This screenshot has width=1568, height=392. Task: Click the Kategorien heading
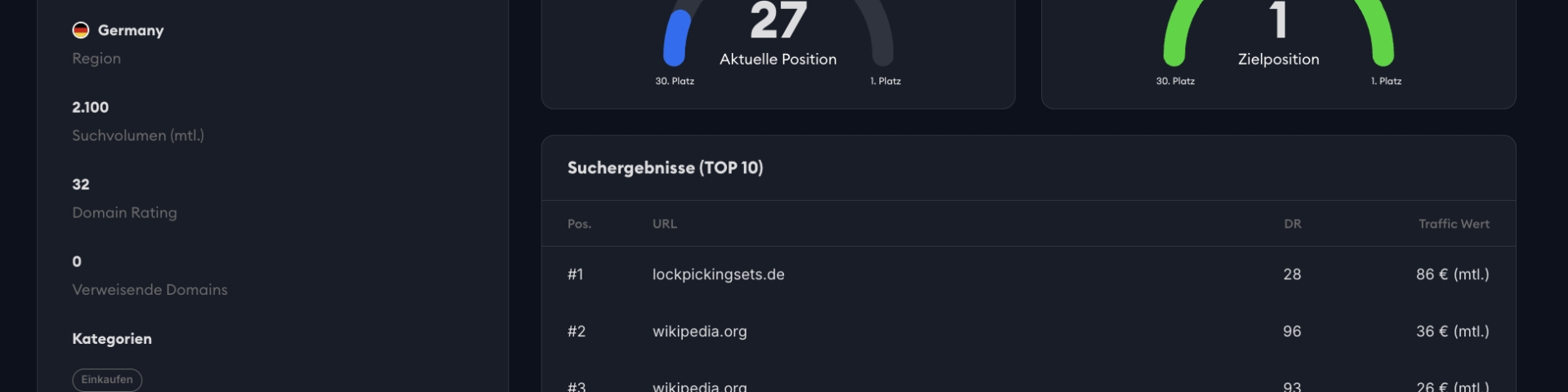112,339
